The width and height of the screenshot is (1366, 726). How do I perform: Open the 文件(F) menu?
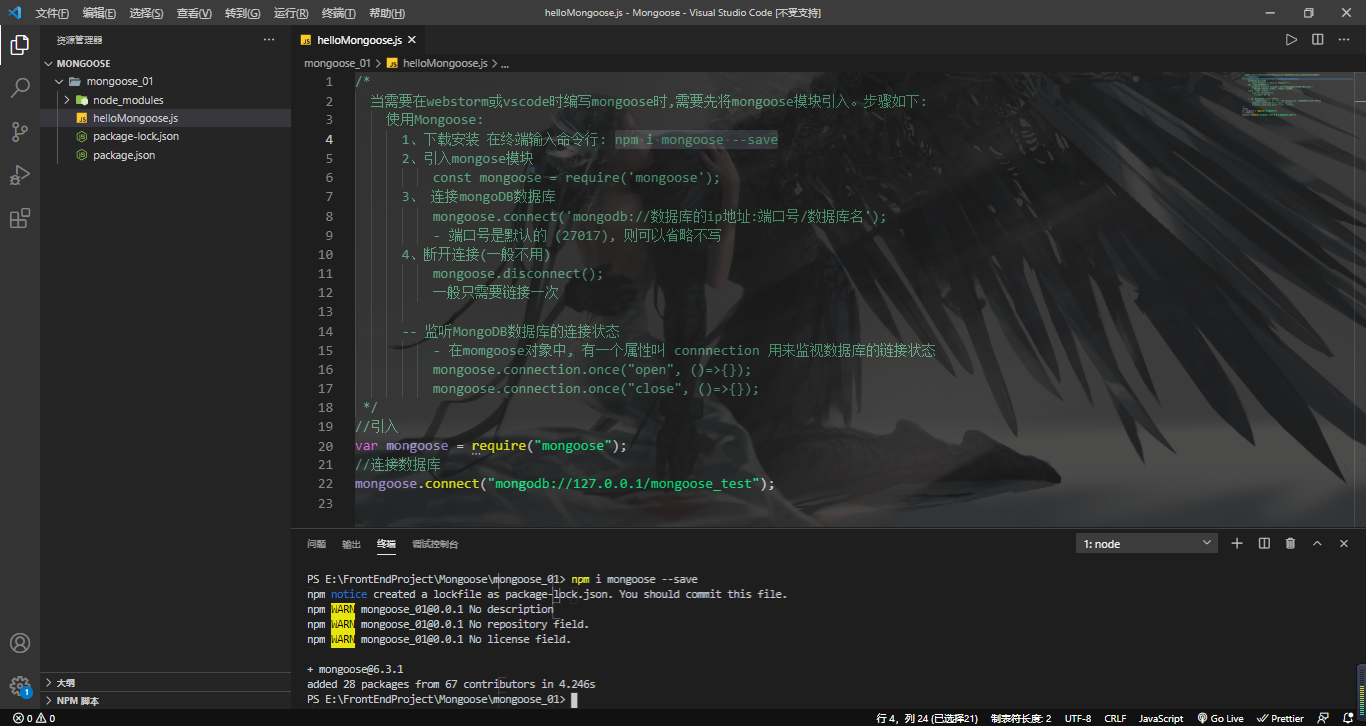click(52, 13)
